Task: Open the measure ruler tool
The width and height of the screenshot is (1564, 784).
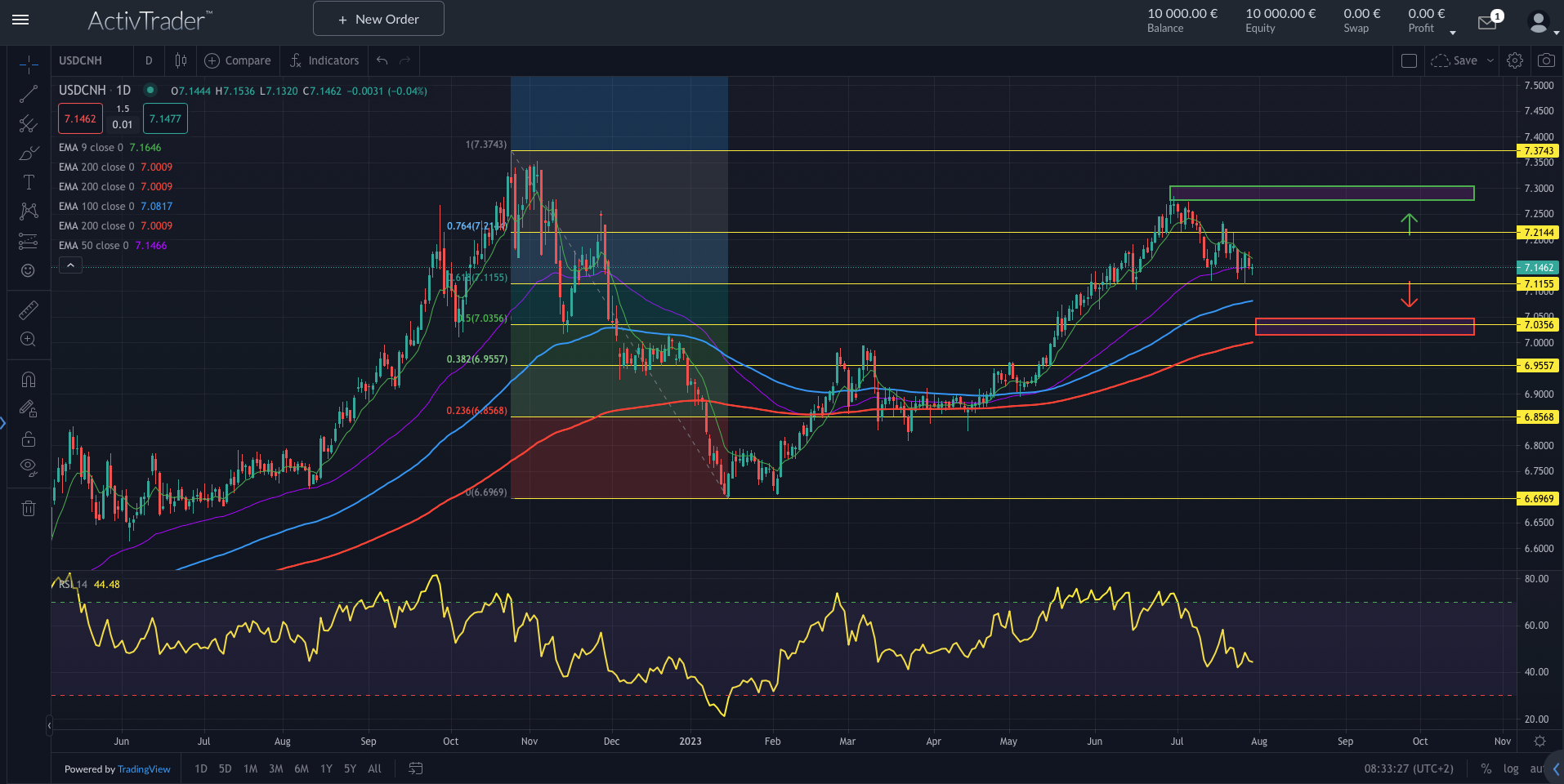Action: tap(28, 310)
